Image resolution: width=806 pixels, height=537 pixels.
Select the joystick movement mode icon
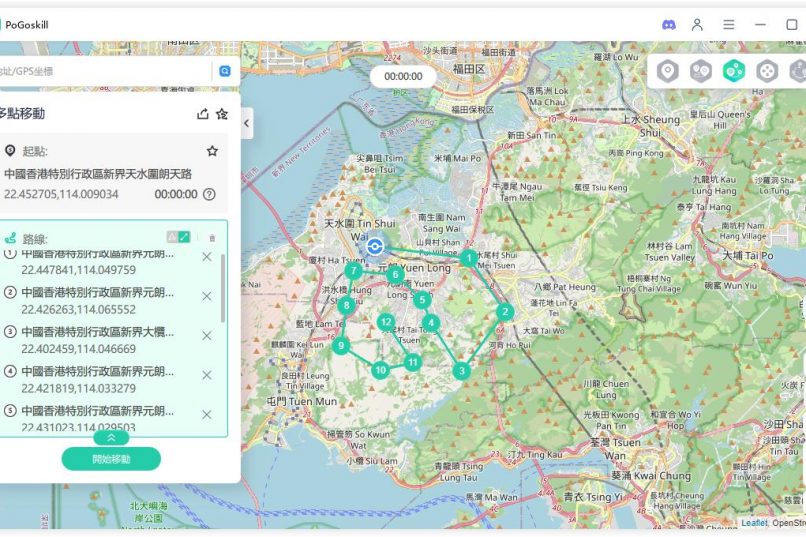coord(767,71)
